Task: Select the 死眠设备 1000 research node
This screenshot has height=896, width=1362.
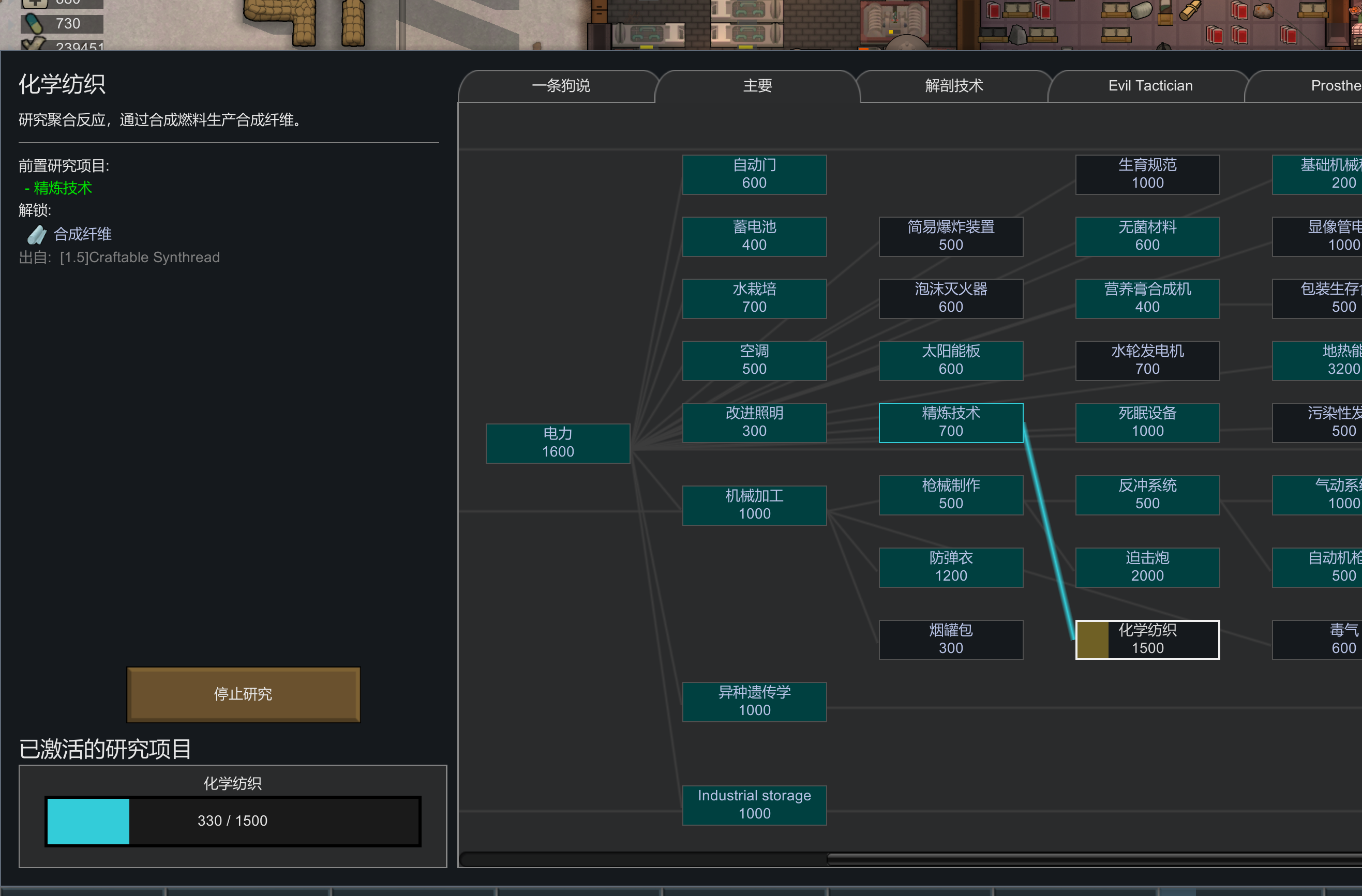Action: 1147,422
